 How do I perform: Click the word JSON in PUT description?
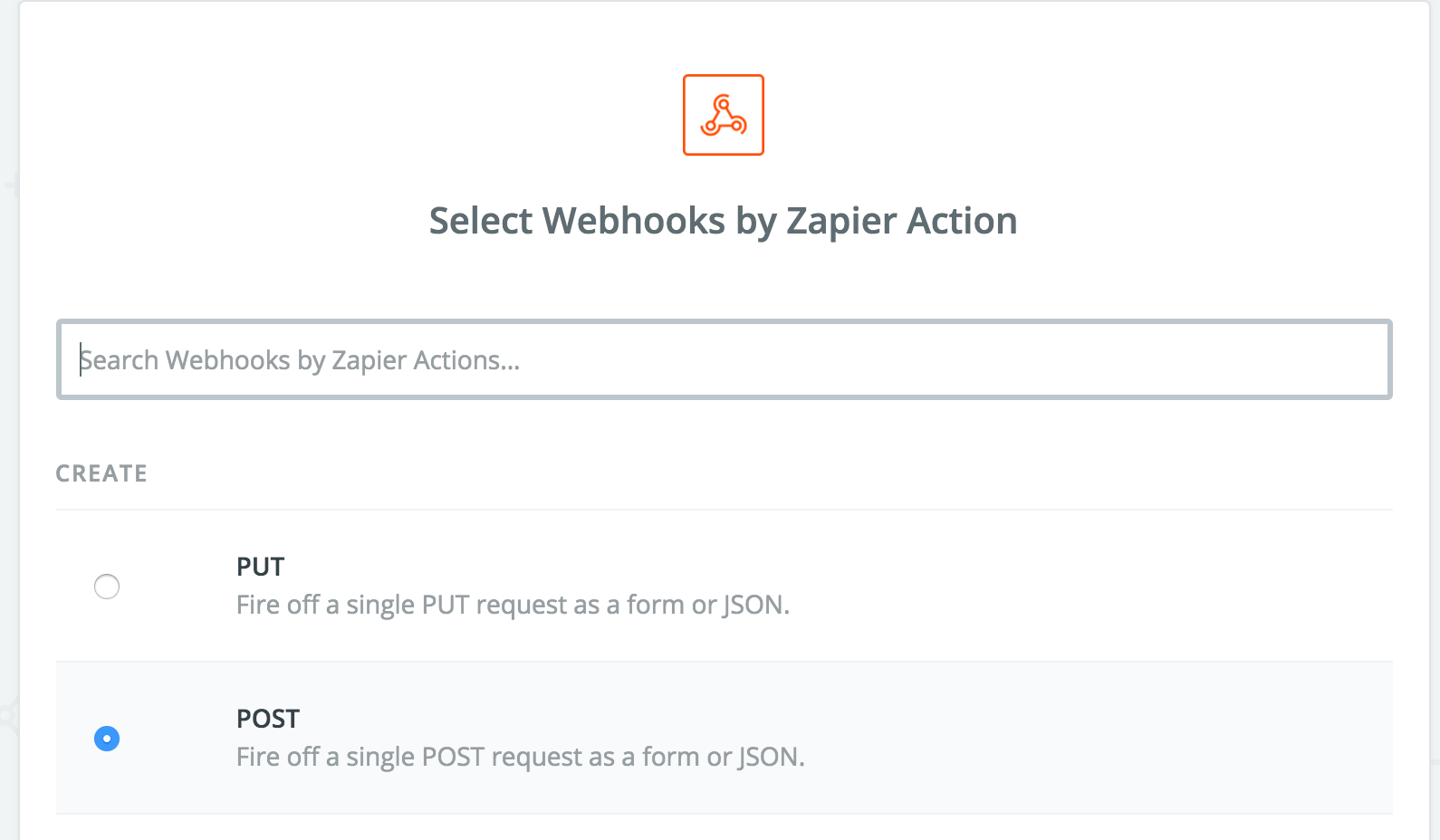[754, 605]
